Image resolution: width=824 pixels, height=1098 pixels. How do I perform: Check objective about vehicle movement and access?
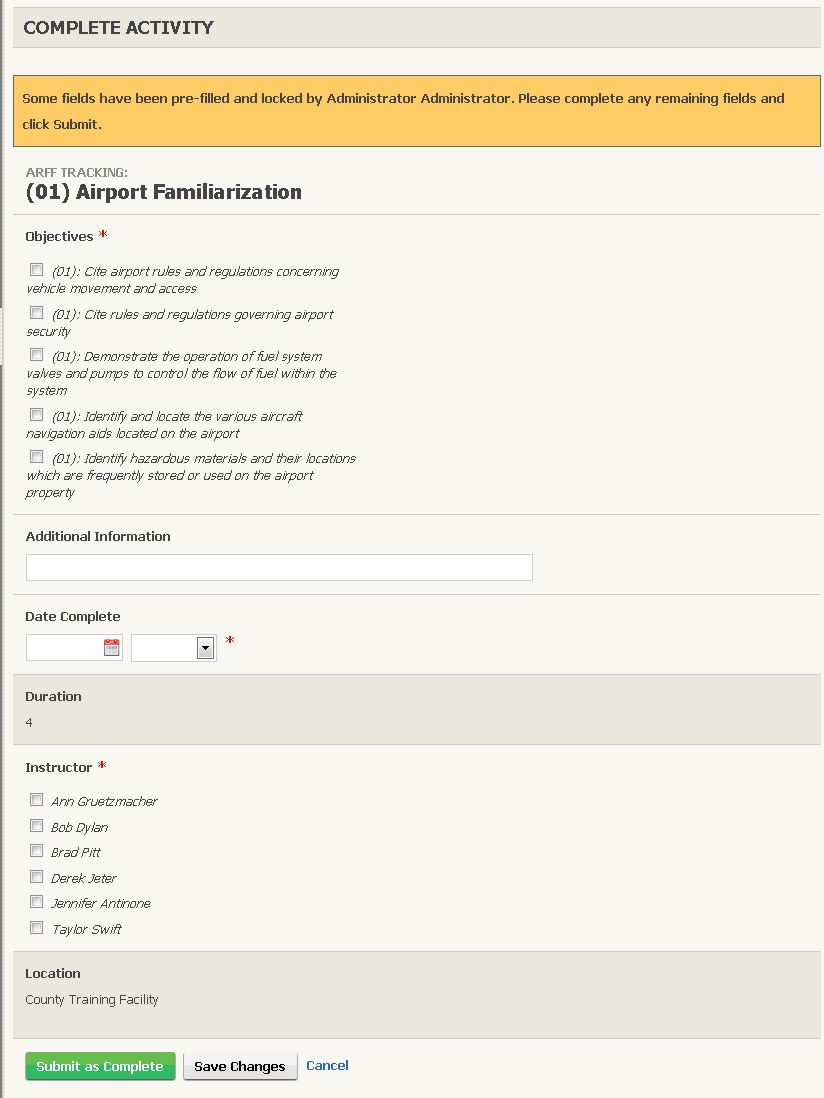click(x=37, y=268)
